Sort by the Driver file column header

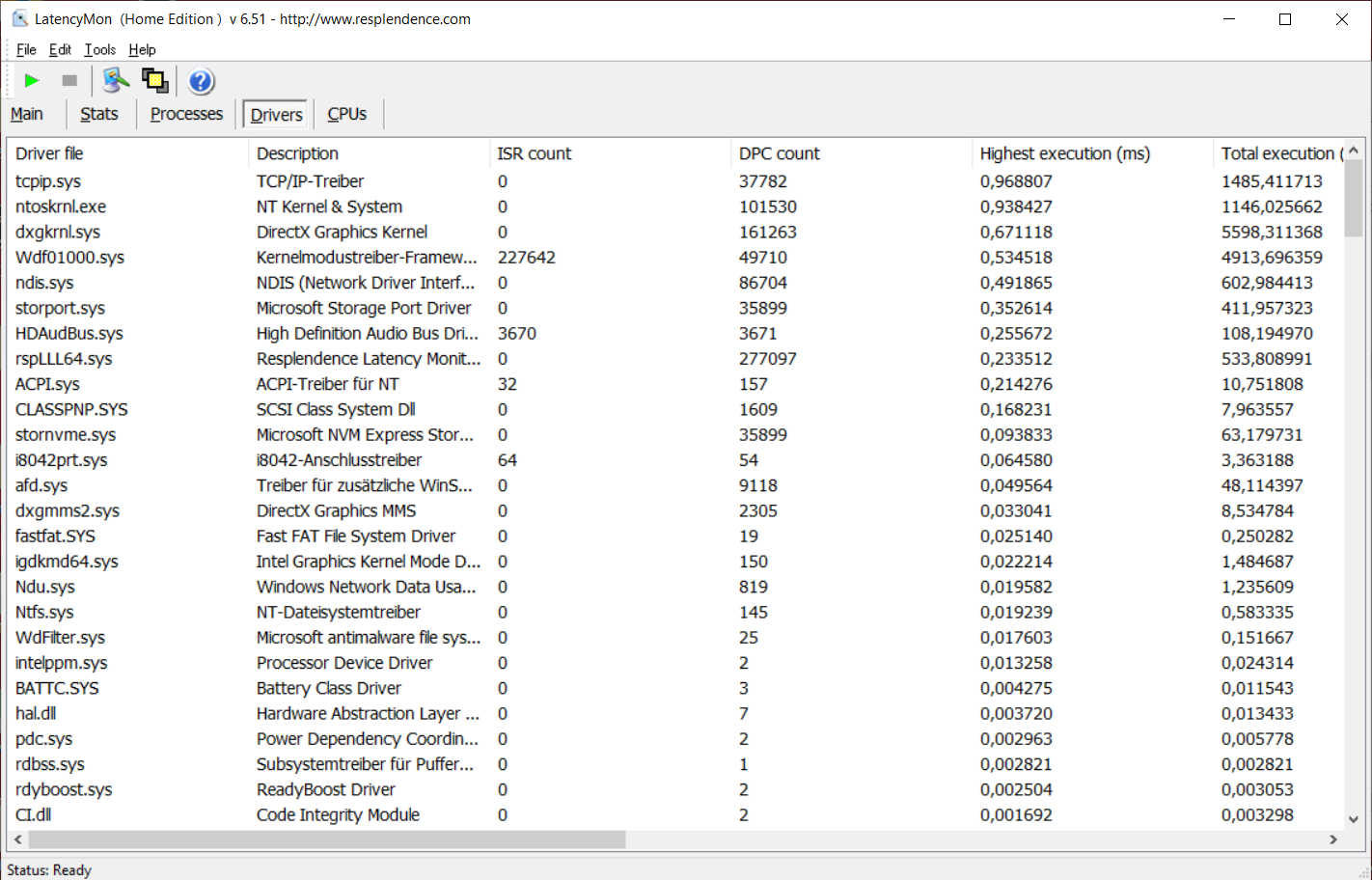point(127,153)
